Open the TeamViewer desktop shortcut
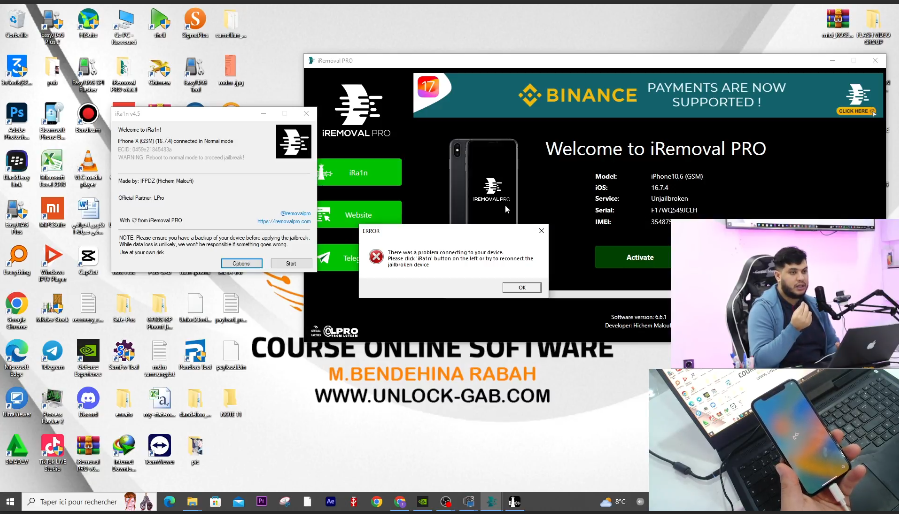Viewport: 899px width, 514px height. pyautogui.click(x=159, y=450)
